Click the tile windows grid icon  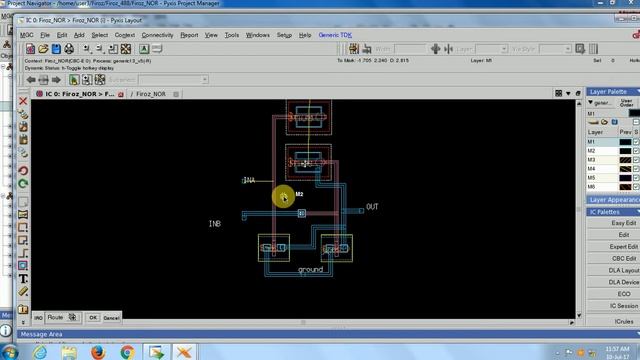tap(558, 93)
